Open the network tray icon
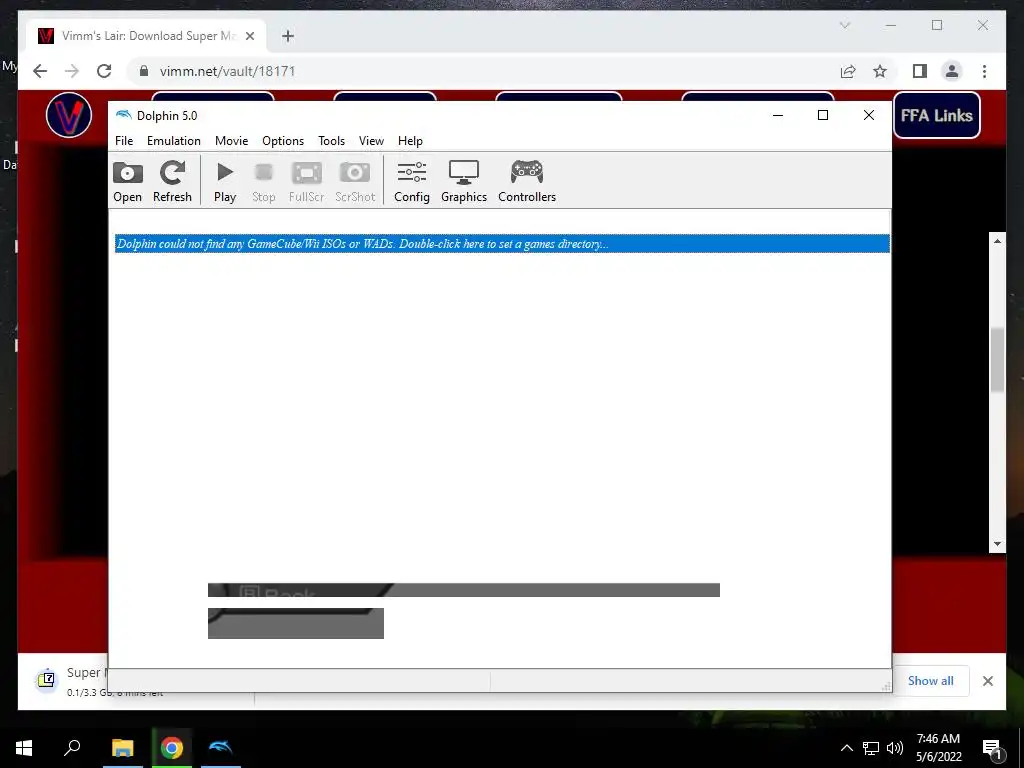 pos(871,748)
